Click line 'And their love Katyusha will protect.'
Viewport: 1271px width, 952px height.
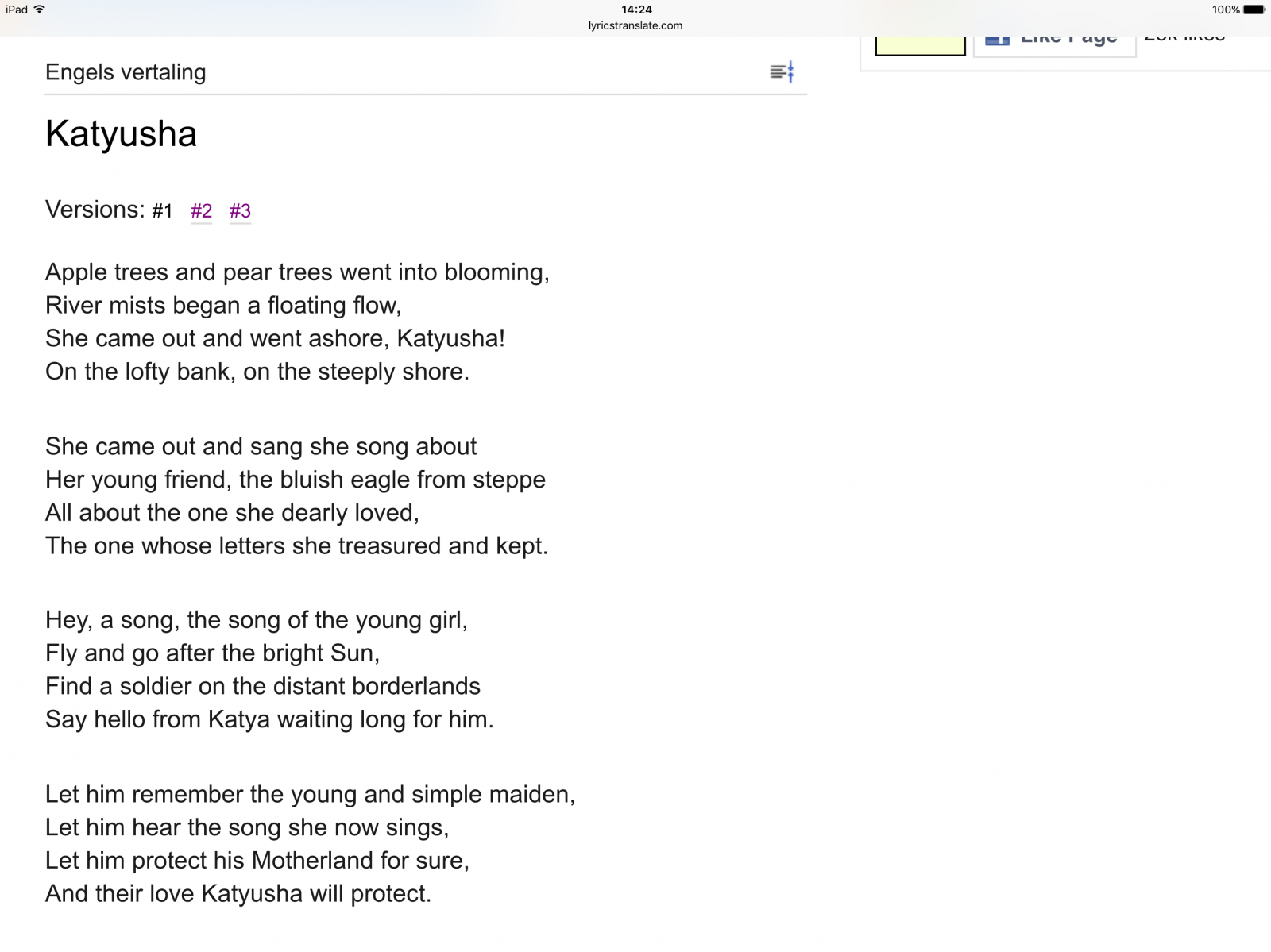pos(238,896)
